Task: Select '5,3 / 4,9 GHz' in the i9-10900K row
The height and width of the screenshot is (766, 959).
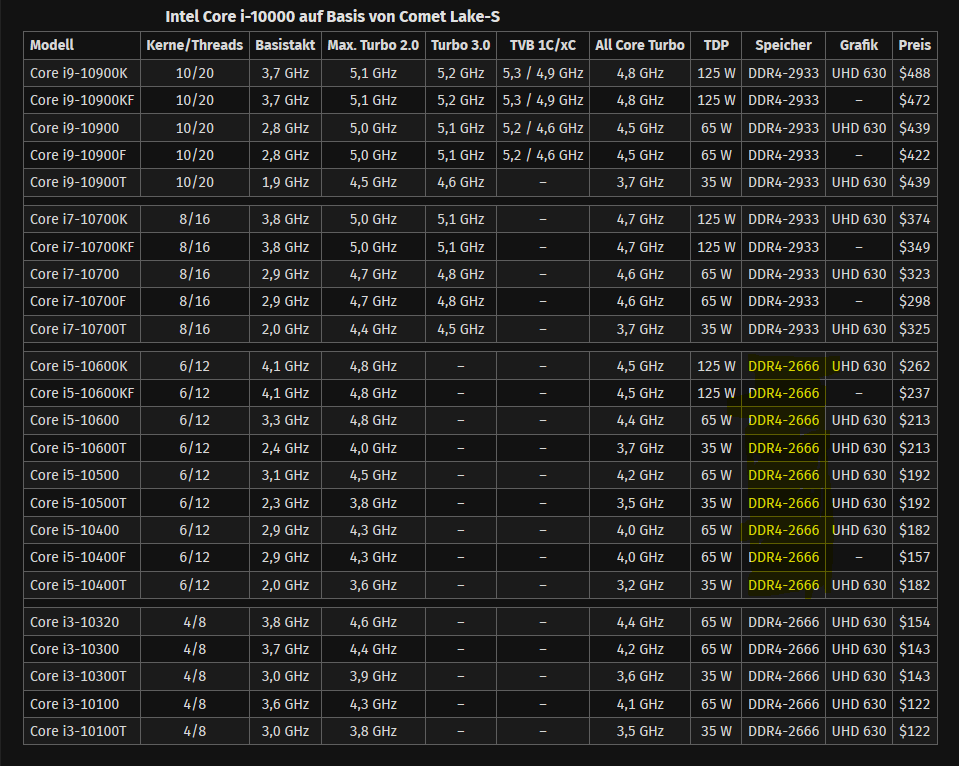Action: (x=542, y=73)
